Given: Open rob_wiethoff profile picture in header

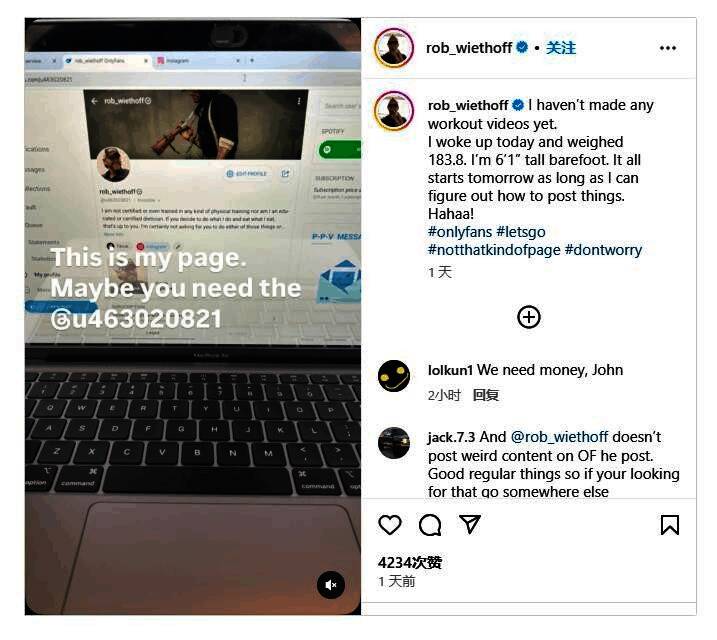Looking at the screenshot, I should [x=394, y=48].
